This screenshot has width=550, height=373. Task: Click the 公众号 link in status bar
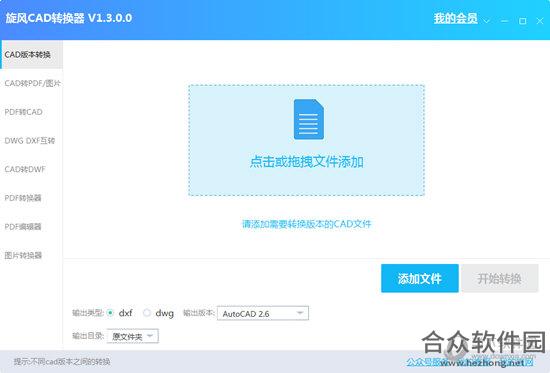click(x=423, y=362)
